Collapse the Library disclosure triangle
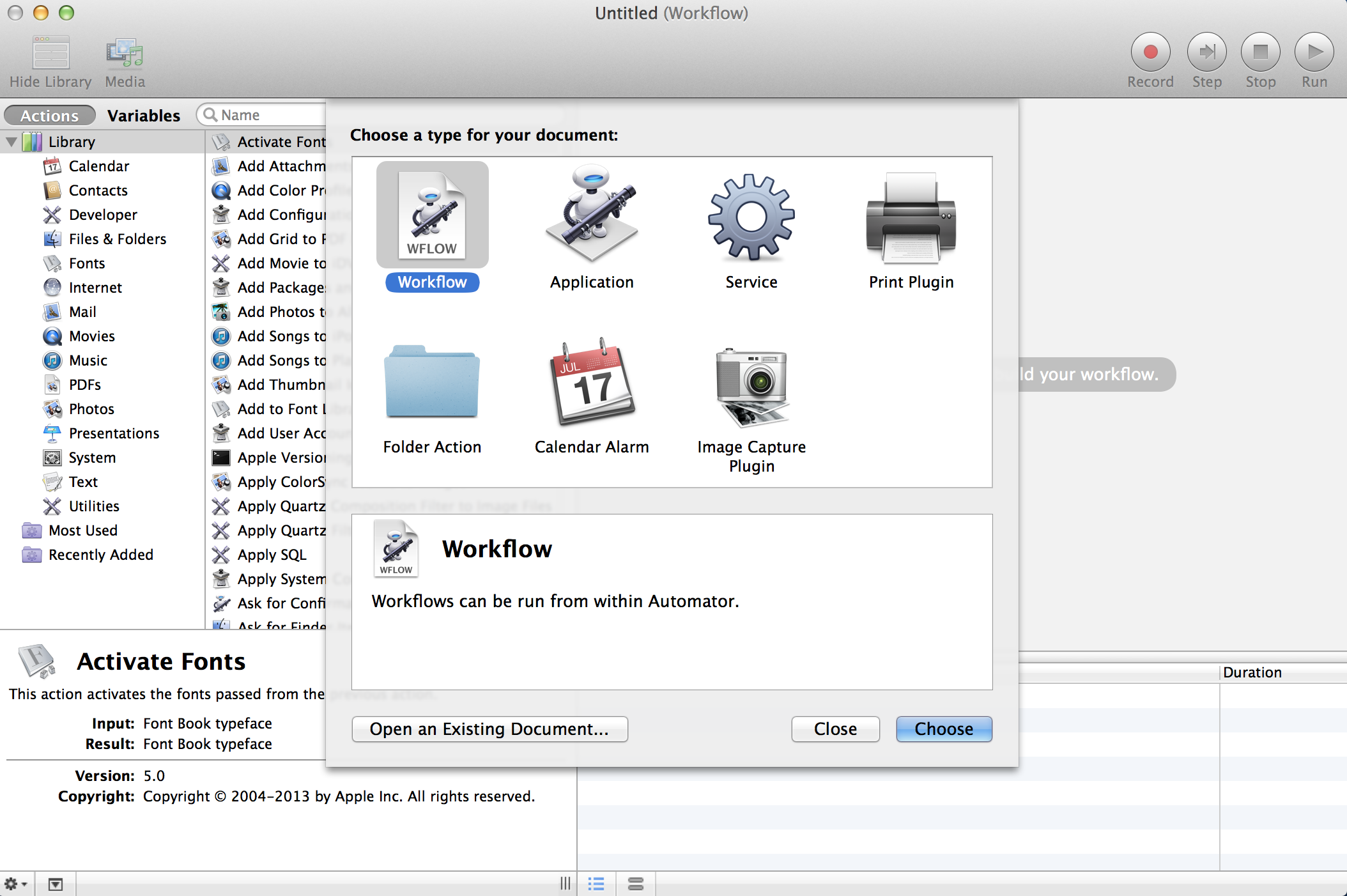The width and height of the screenshot is (1347, 896). click(12, 141)
